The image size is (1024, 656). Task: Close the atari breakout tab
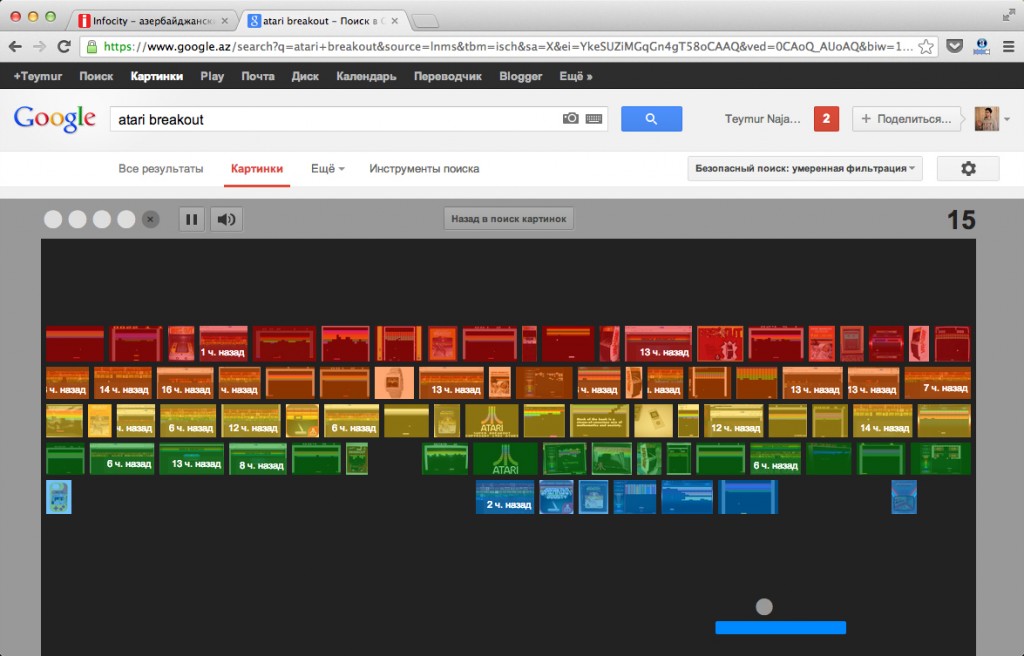tap(394, 21)
